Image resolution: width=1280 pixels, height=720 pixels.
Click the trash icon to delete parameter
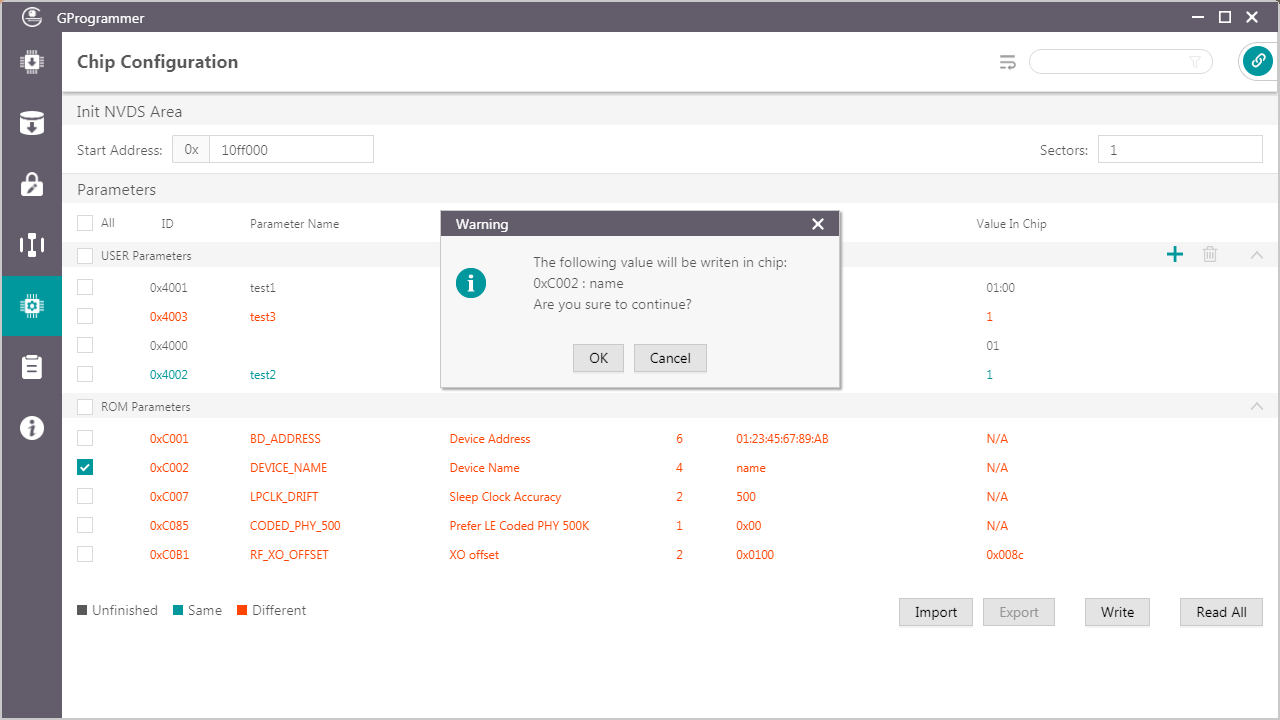pyautogui.click(x=1210, y=255)
